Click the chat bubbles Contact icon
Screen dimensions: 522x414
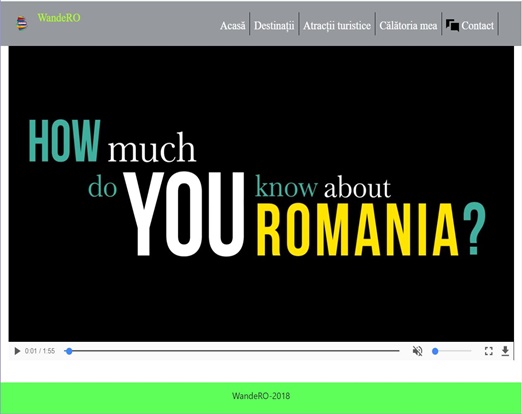pos(452,25)
